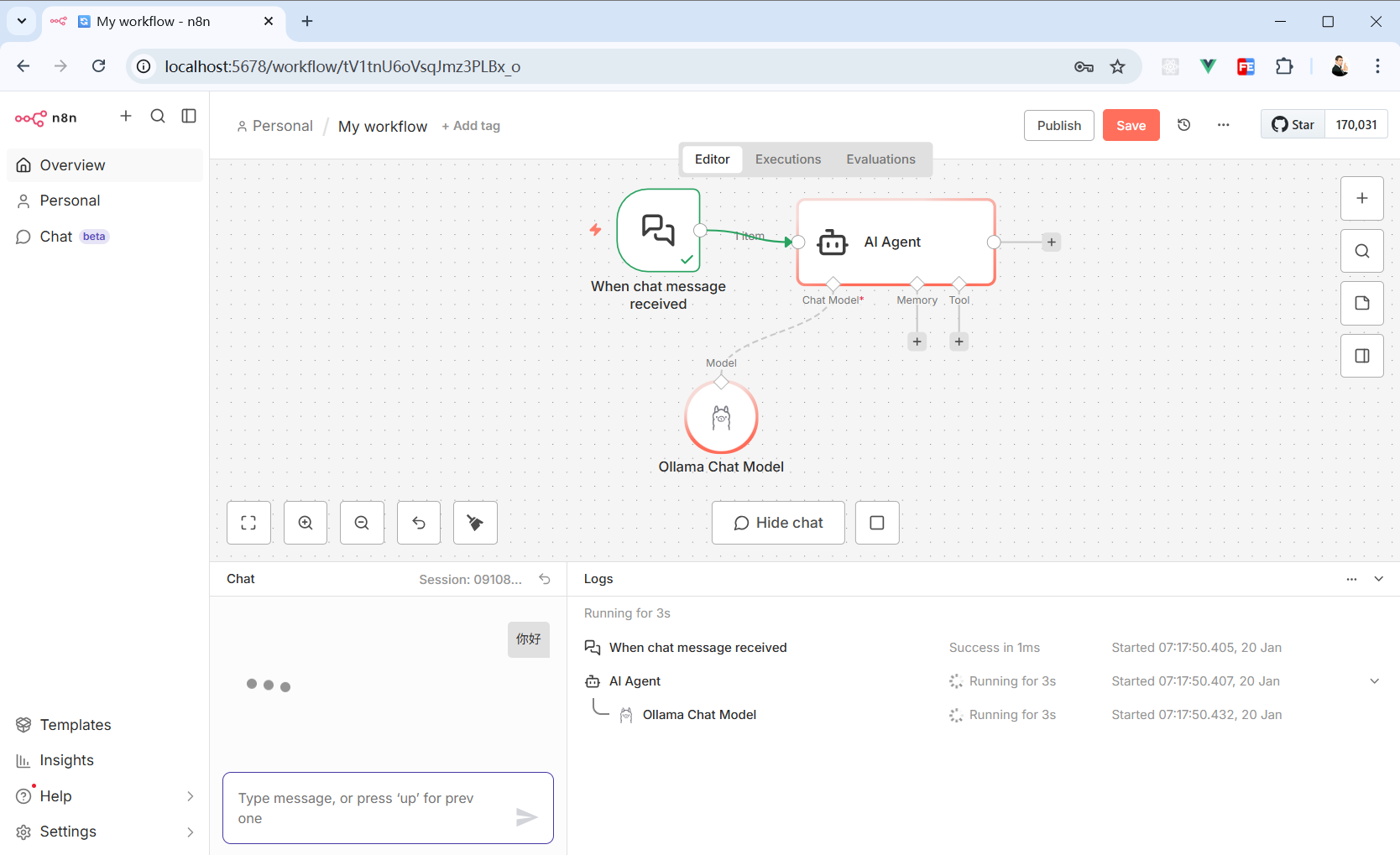
Task: Toggle the left sidebar collapse icon
Action: click(x=189, y=116)
